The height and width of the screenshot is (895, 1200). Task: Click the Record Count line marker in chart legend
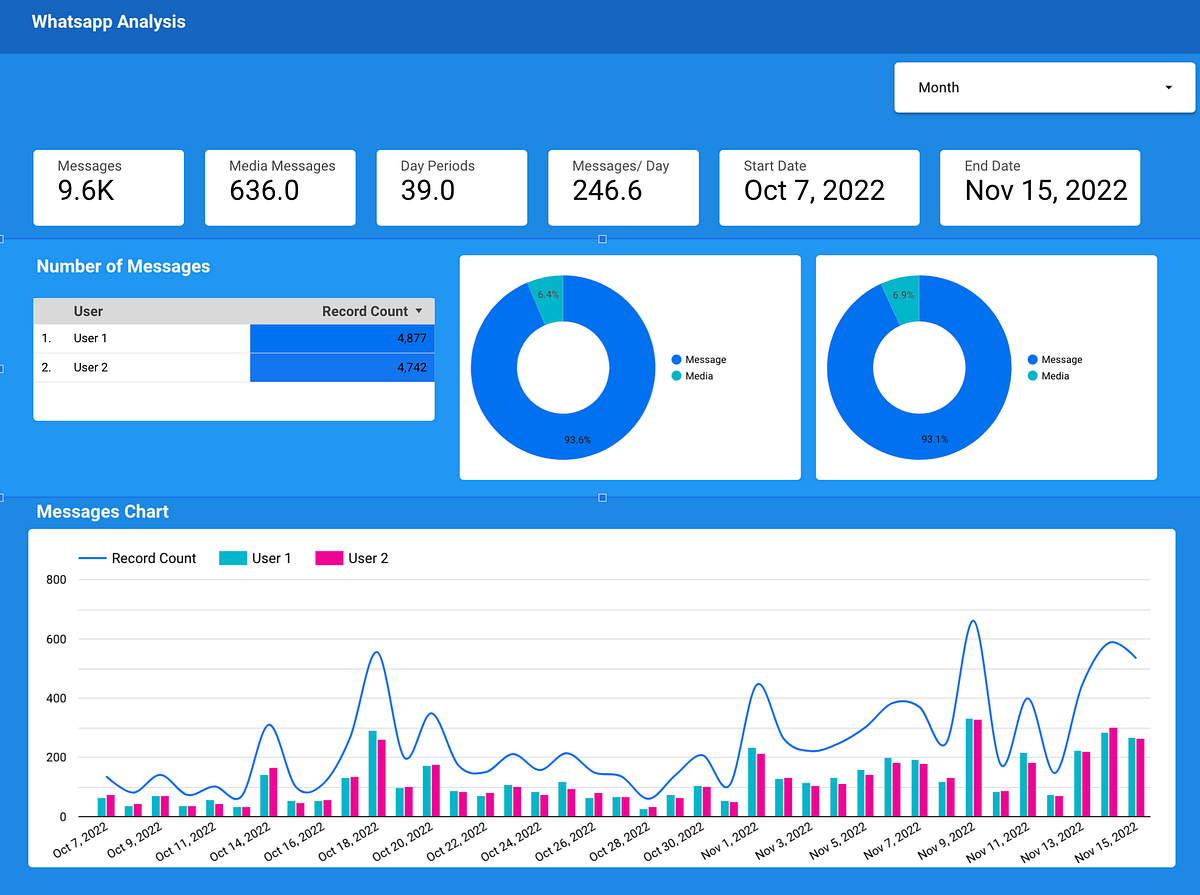coord(95,558)
